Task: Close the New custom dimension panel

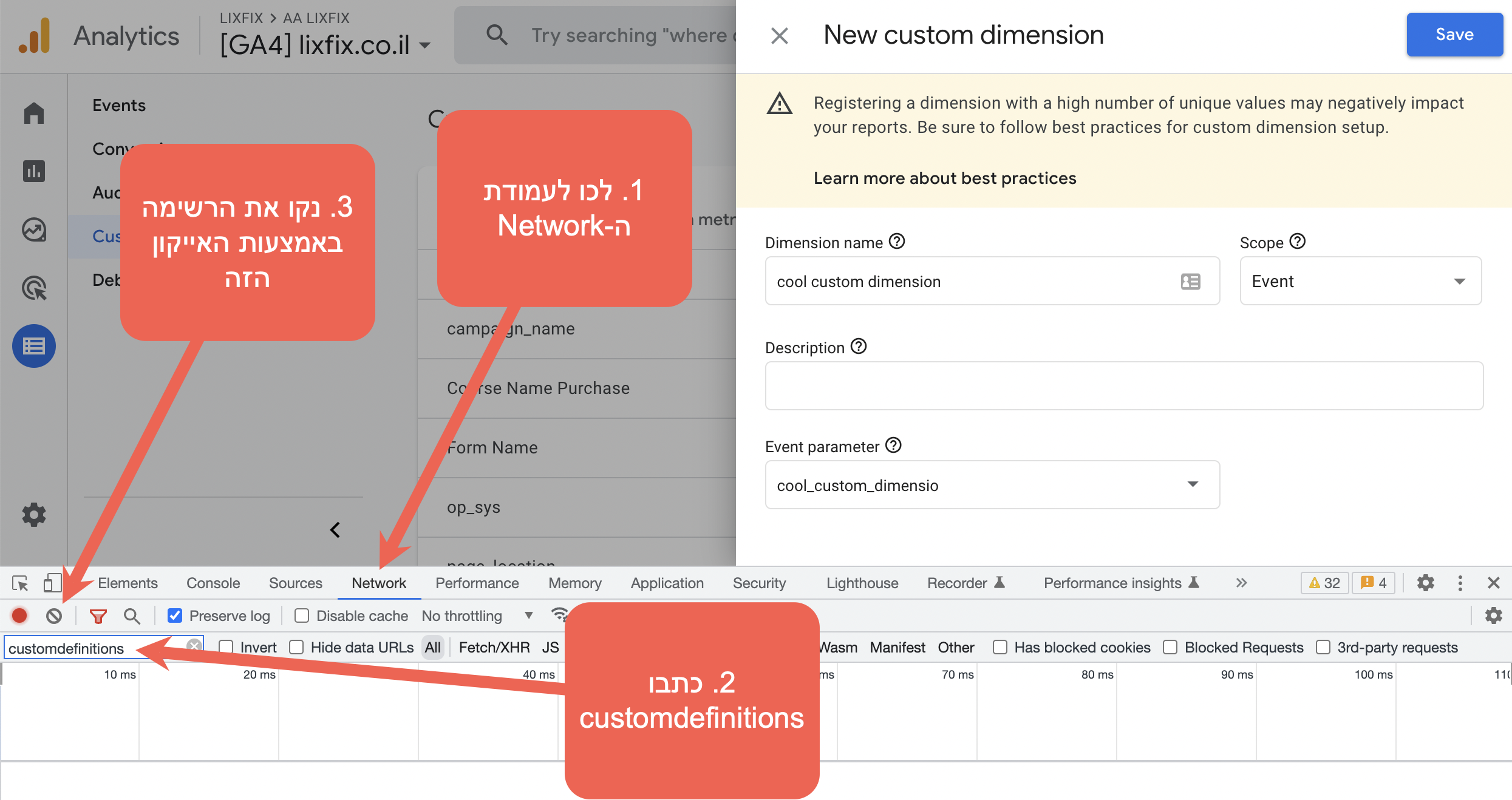Action: [x=780, y=36]
